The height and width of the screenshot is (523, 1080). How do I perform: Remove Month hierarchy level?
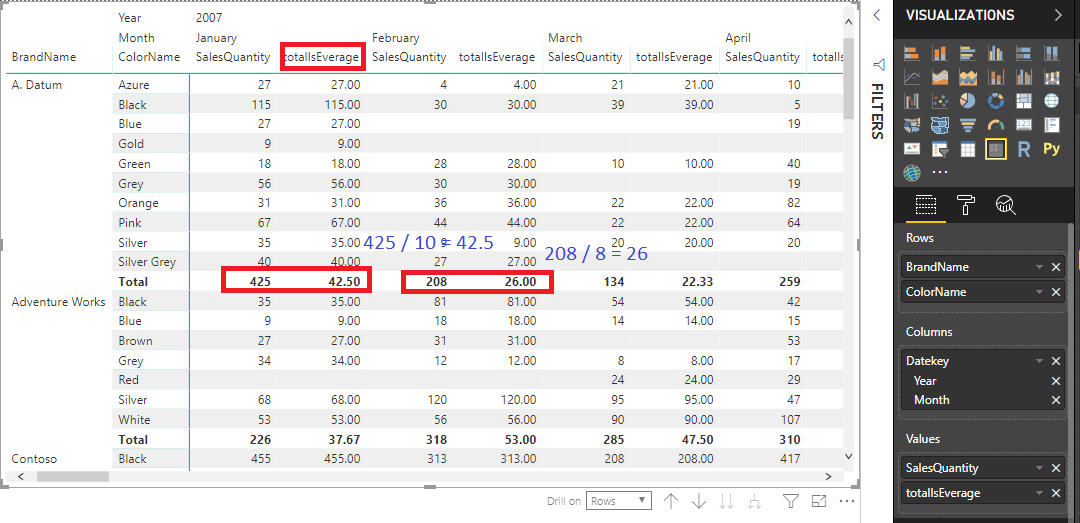pos(1056,400)
